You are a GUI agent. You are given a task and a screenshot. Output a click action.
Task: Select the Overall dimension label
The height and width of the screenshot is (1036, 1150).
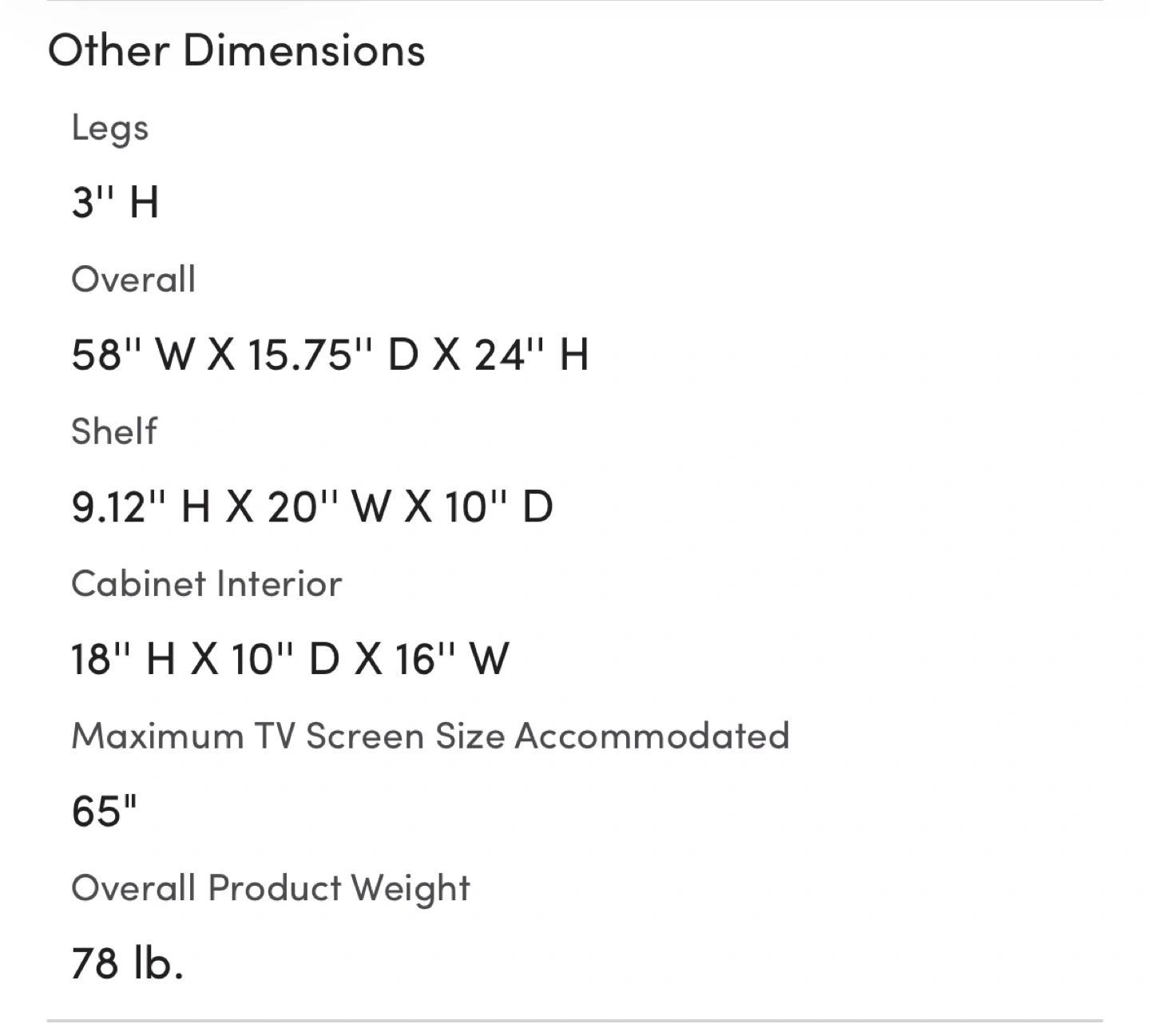(133, 280)
